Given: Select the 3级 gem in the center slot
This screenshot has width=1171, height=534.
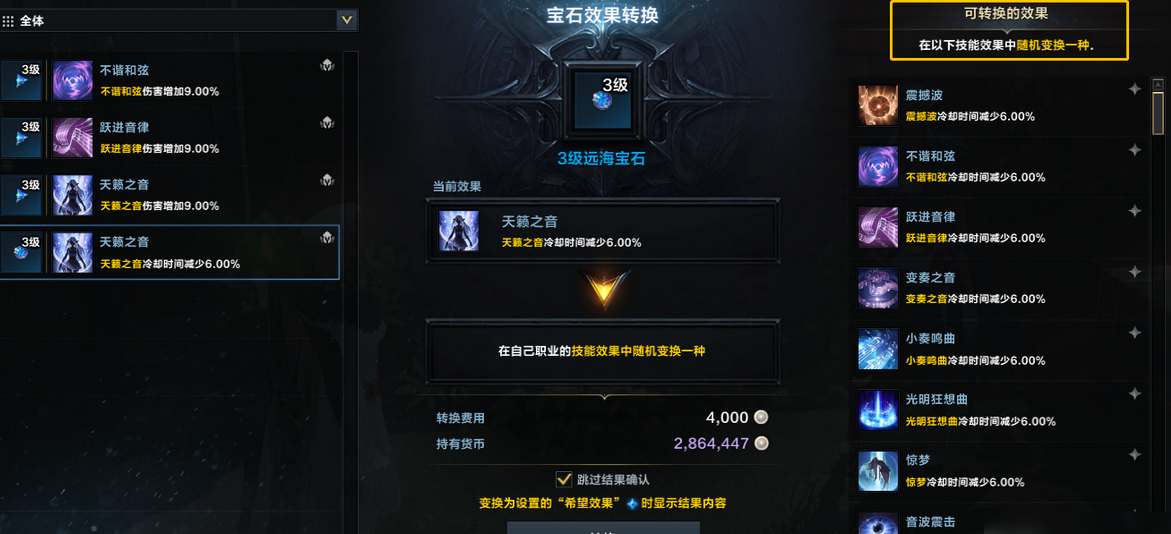Looking at the screenshot, I should tap(602, 101).
